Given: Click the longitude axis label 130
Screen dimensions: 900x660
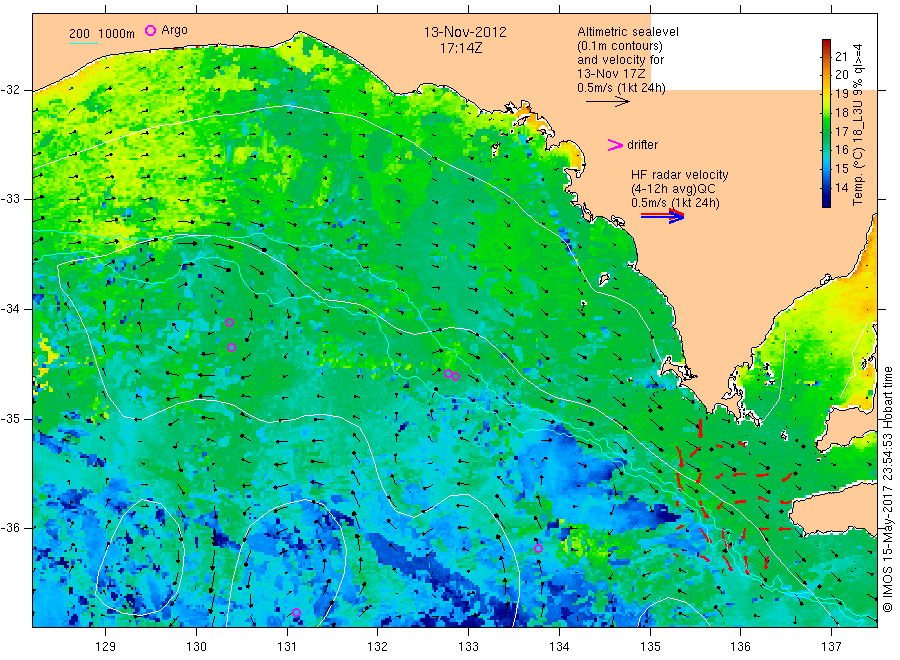Looking at the screenshot, I should (196, 647).
